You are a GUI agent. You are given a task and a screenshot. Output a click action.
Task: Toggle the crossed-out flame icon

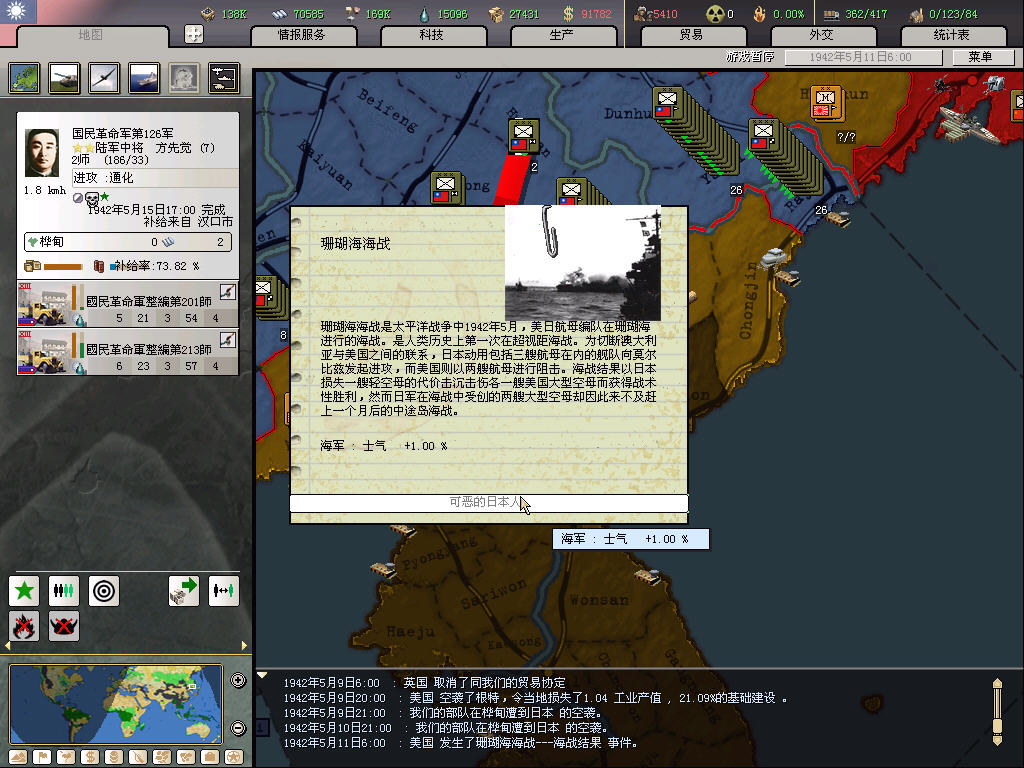(24, 626)
